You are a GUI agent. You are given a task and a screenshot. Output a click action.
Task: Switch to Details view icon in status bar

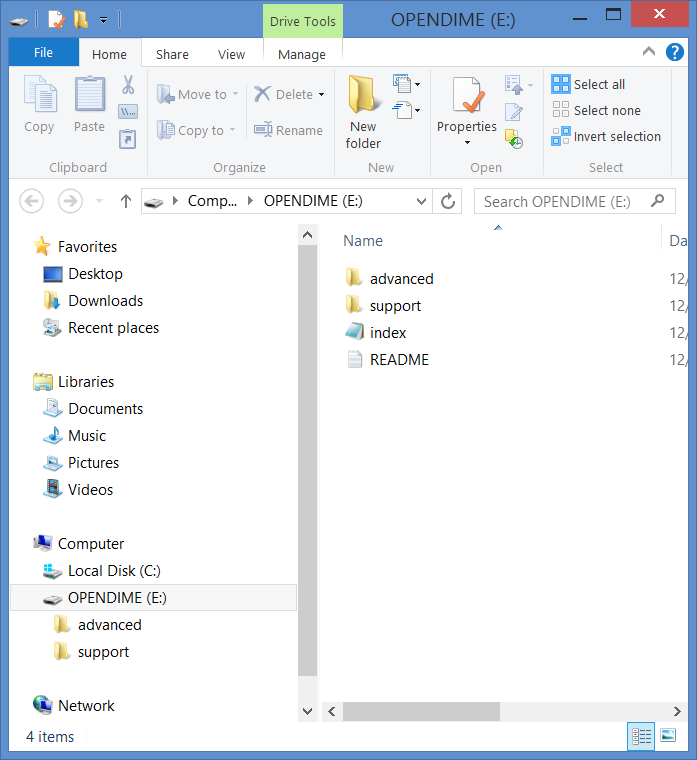click(641, 737)
